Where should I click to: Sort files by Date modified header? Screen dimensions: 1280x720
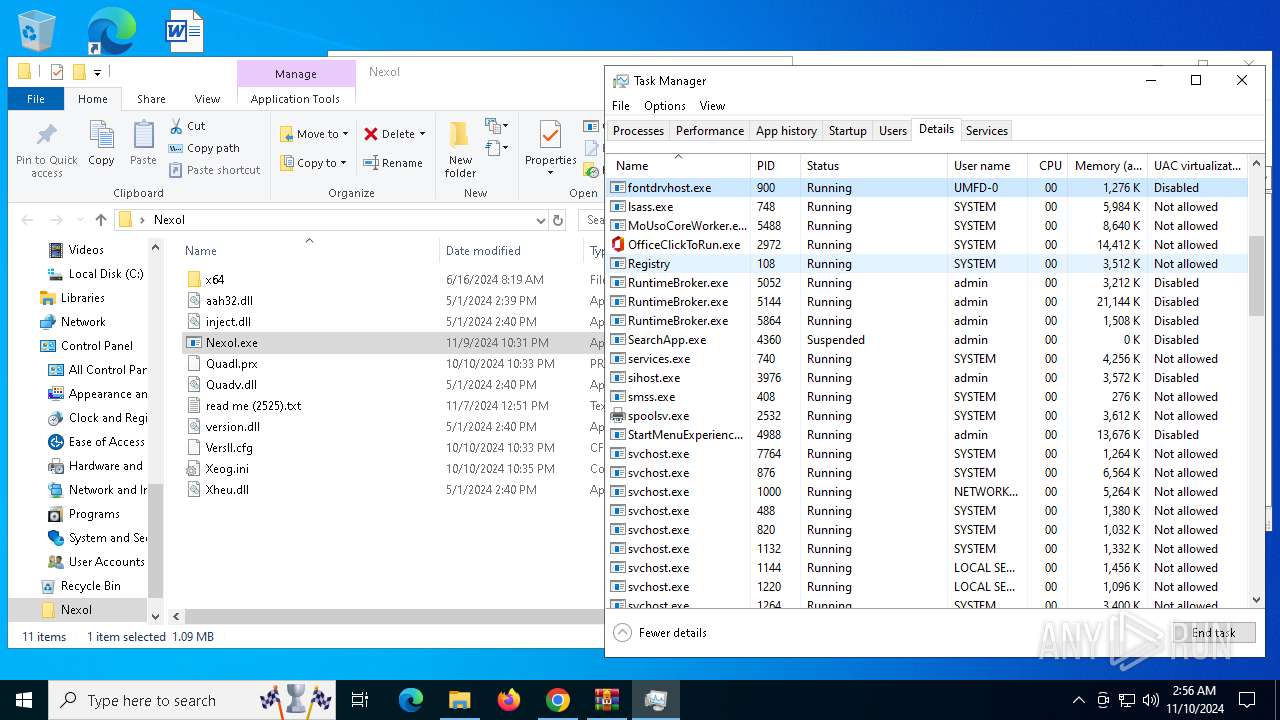tap(510, 251)
